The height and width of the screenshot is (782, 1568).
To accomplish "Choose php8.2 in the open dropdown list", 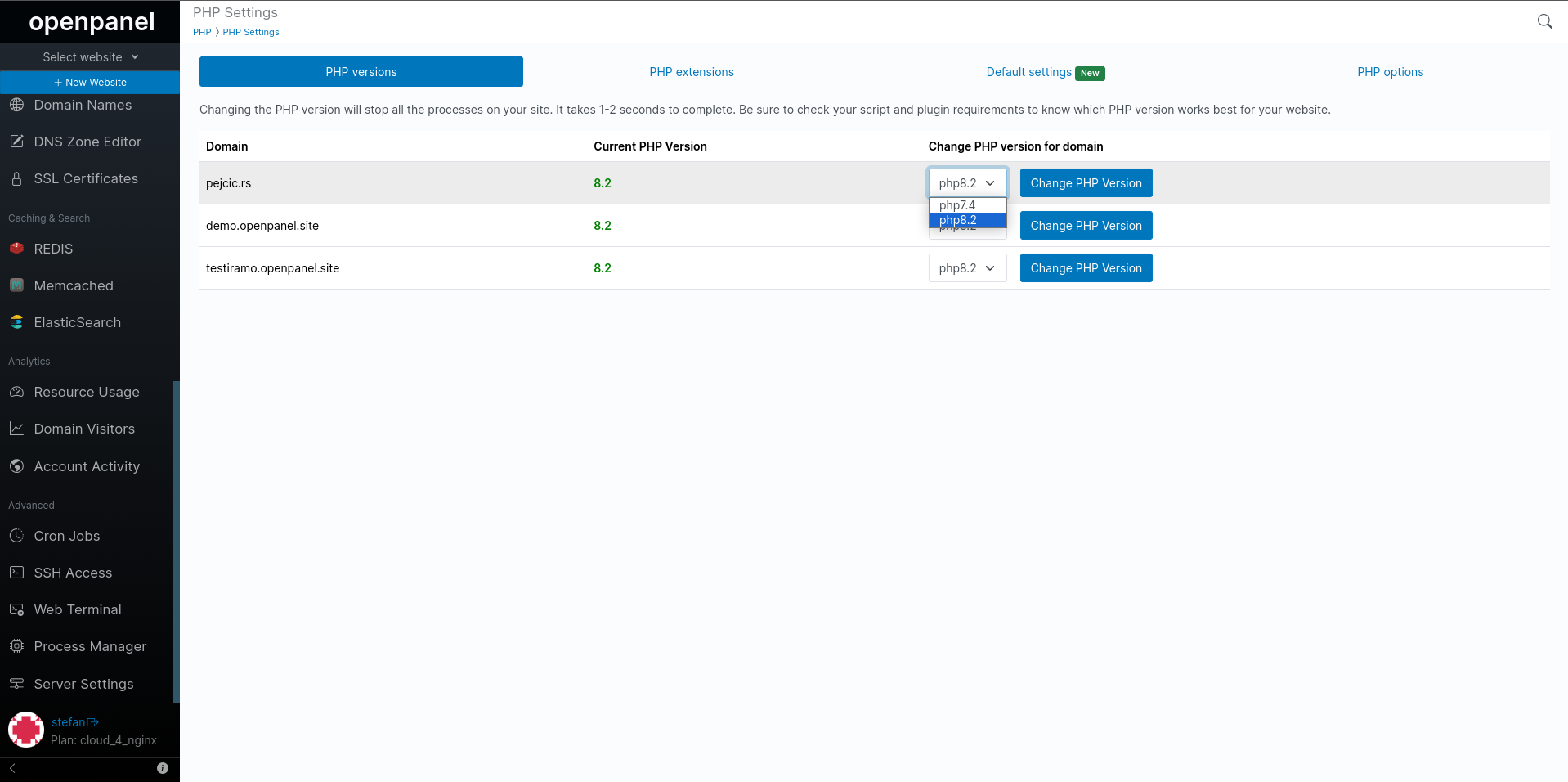I will 967,220.
